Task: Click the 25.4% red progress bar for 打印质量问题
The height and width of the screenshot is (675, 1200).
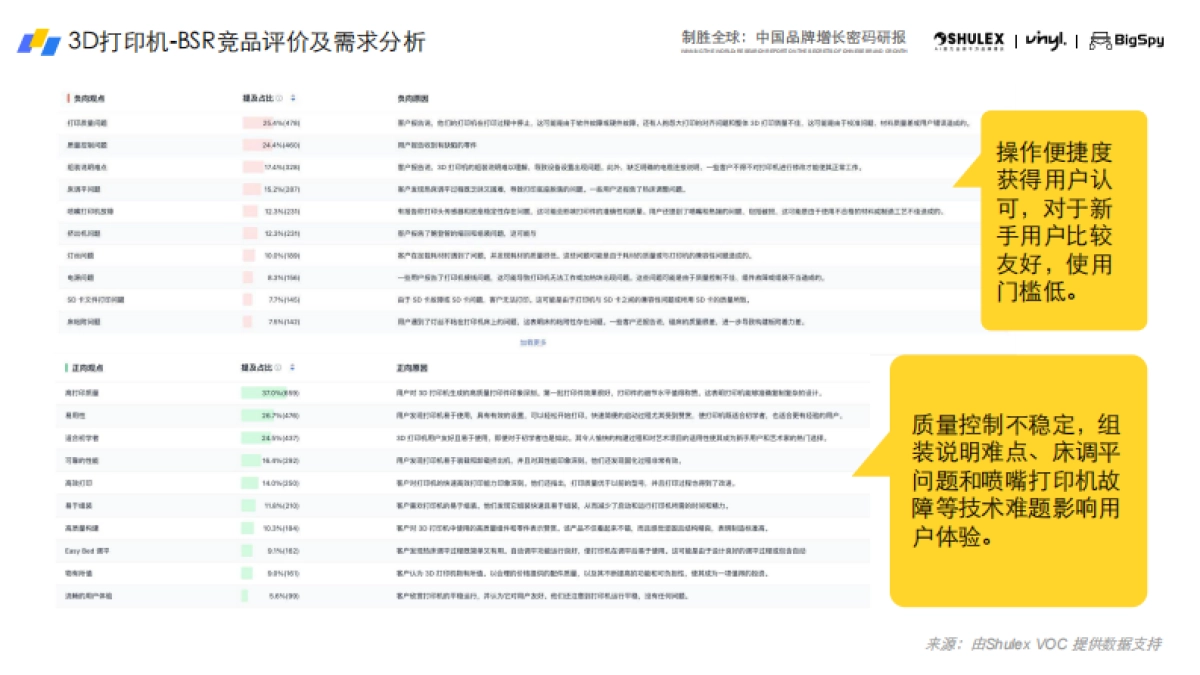Action: coord(258,122)
